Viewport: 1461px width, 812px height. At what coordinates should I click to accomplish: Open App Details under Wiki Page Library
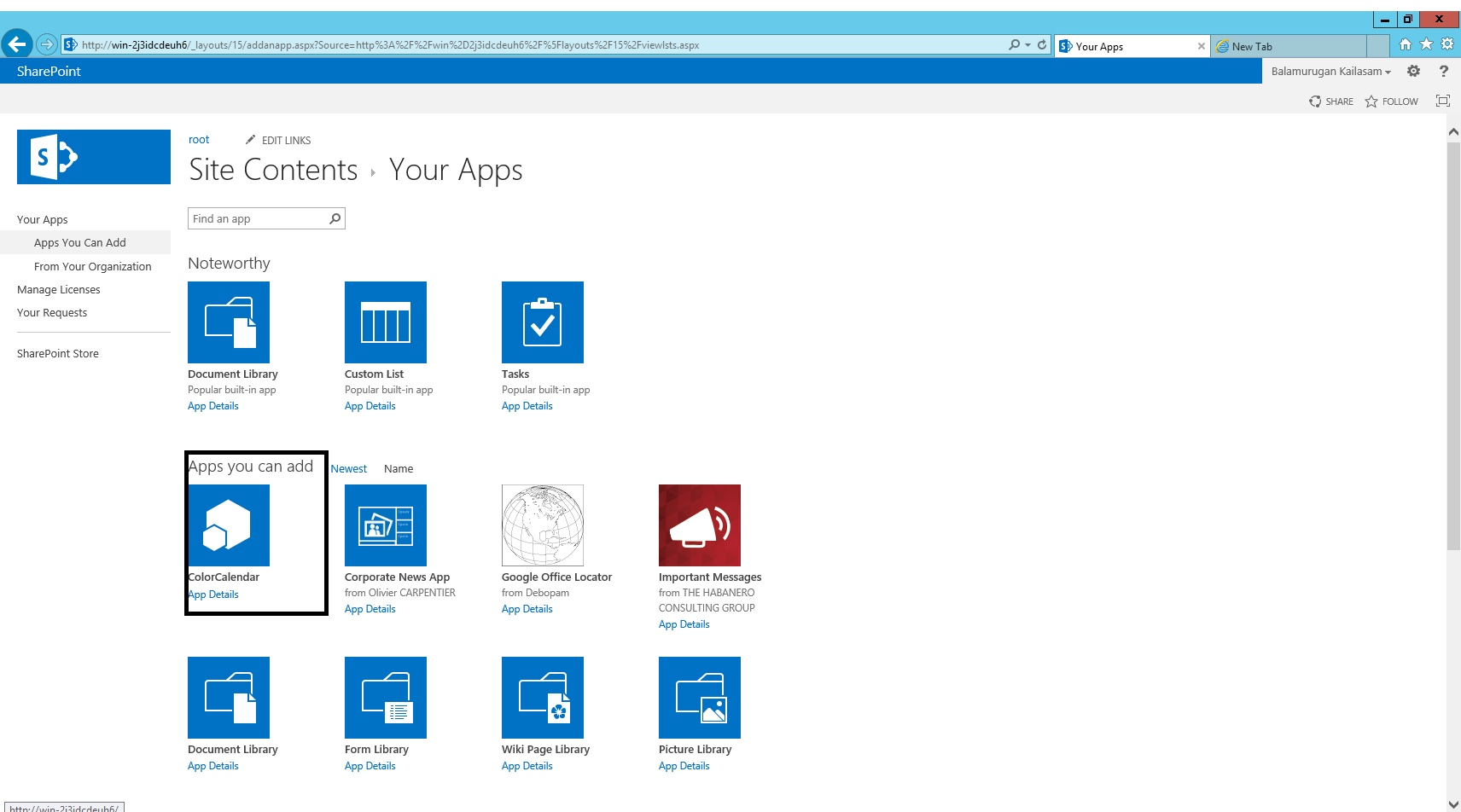click(527, 766)
